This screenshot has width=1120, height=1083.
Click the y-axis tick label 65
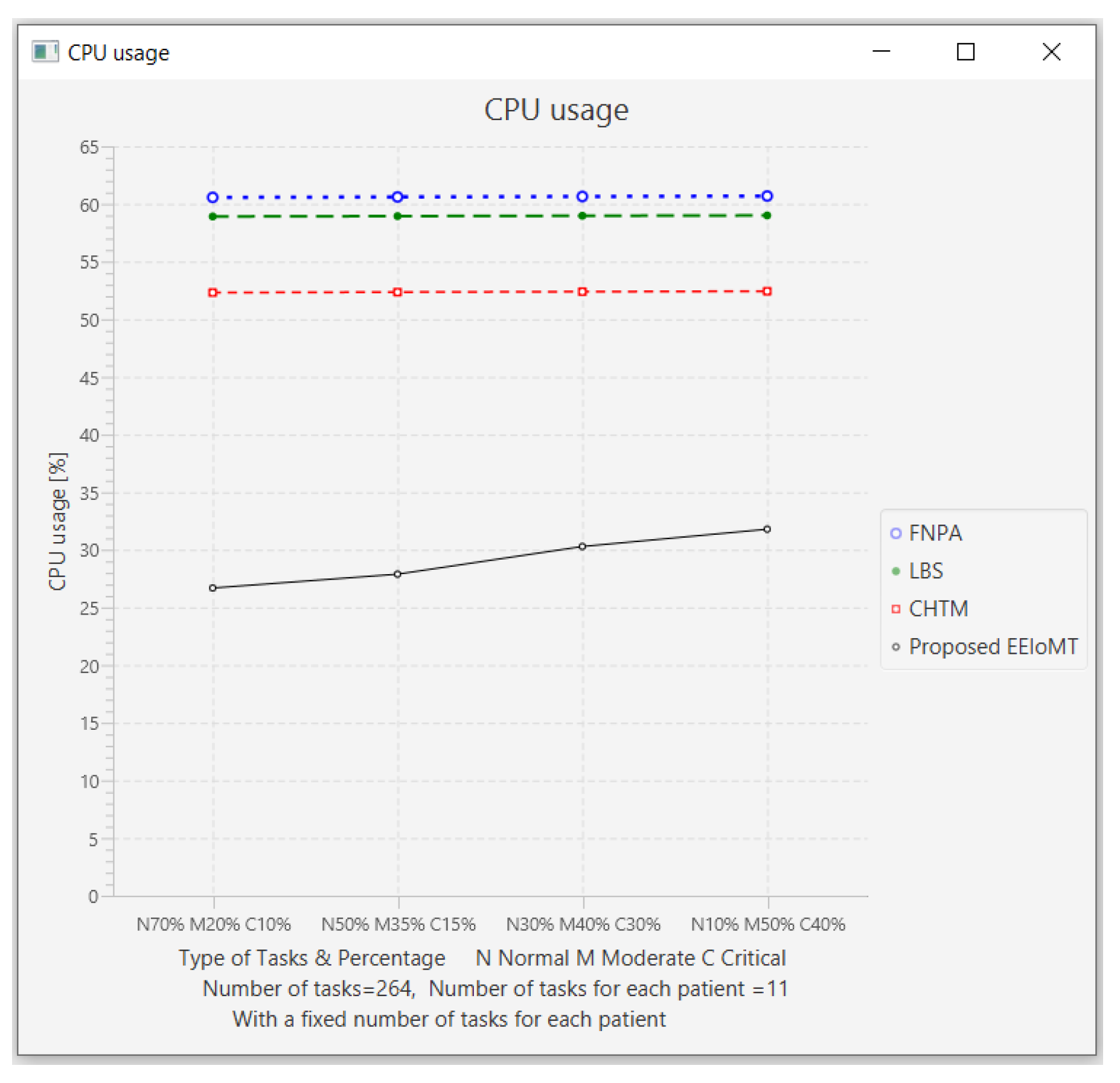click(89, 147)
